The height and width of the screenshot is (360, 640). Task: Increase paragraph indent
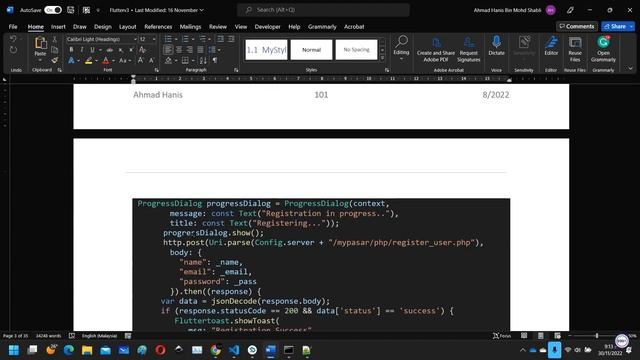[231, 39]
